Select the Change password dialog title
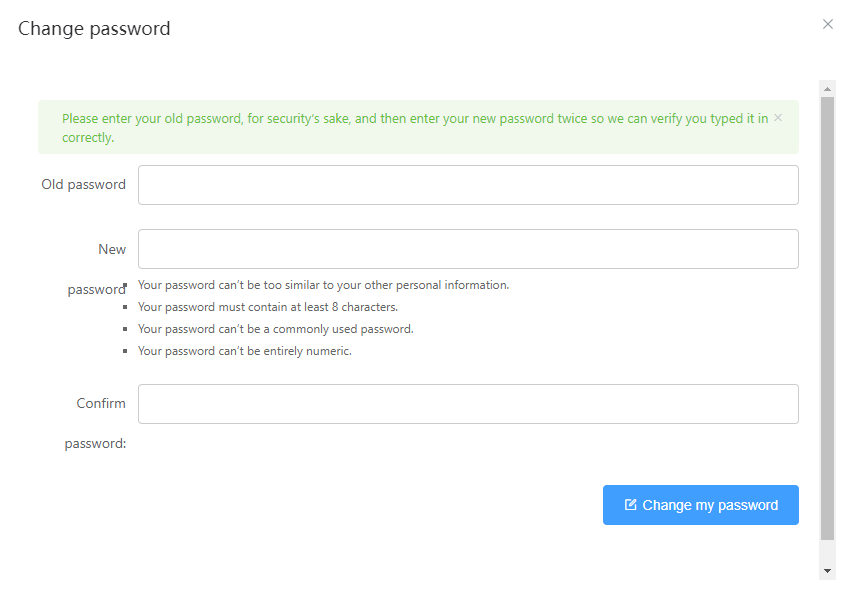Viewport: 852px width, 592px height. pyautogui.click(x=93, y=29)
